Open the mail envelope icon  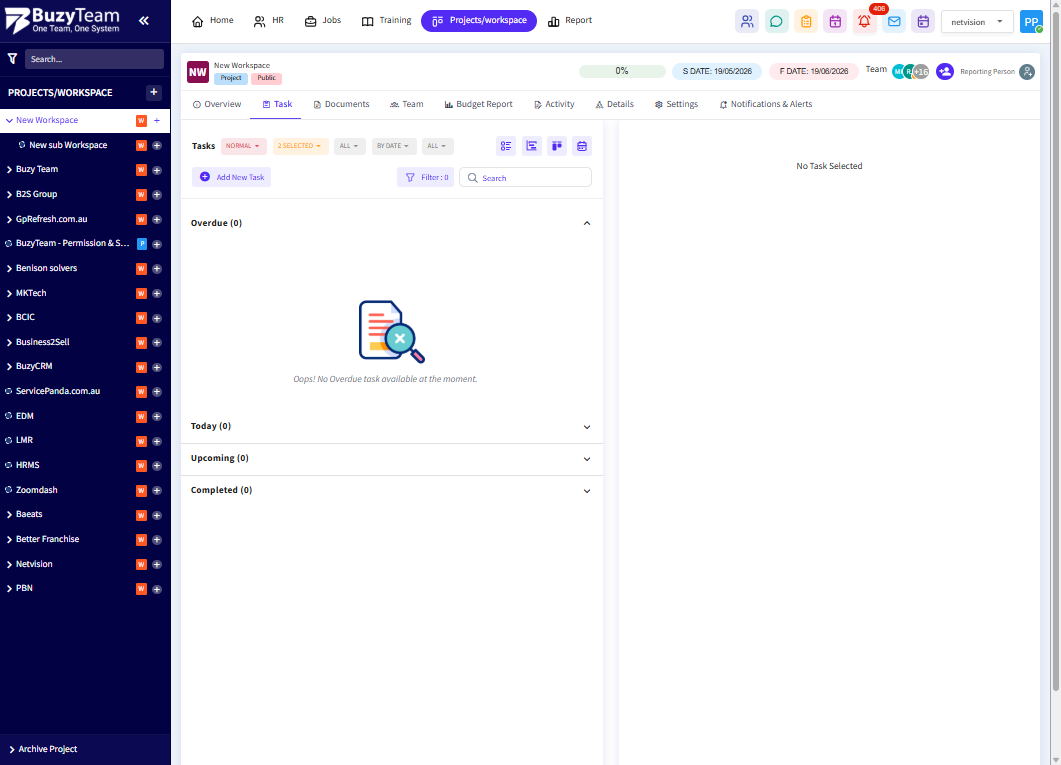pos(894,22)
